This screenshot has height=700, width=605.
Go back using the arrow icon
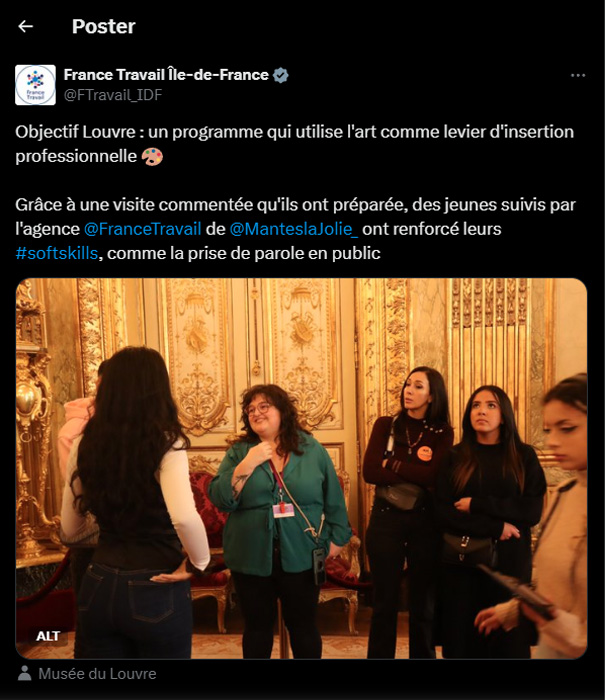(x=25, y=27)
